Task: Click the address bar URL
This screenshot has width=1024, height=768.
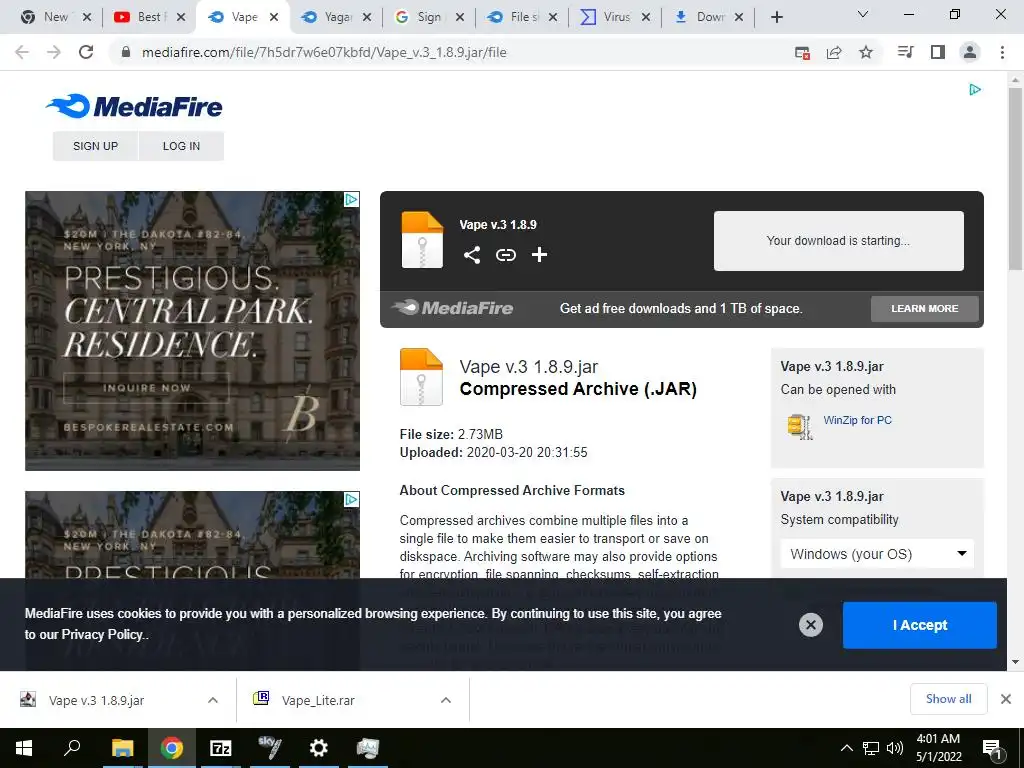Action: 324,52
